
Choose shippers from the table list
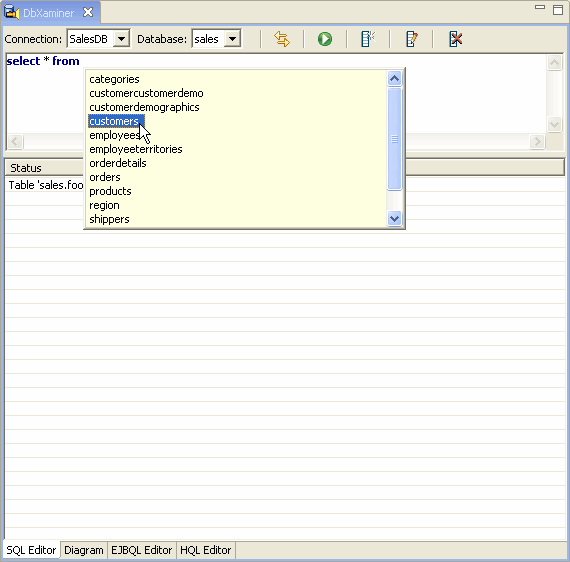109,219
